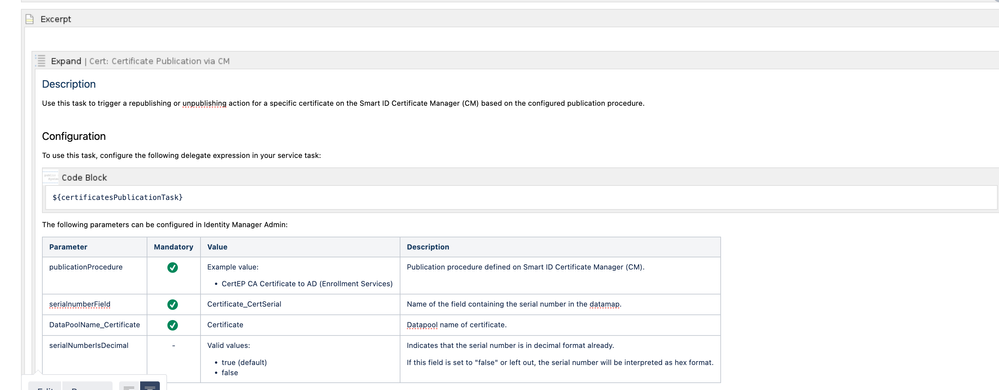Click the Code Block macro icon
Viewport: 999px width, 390px height.
(51, 178)
